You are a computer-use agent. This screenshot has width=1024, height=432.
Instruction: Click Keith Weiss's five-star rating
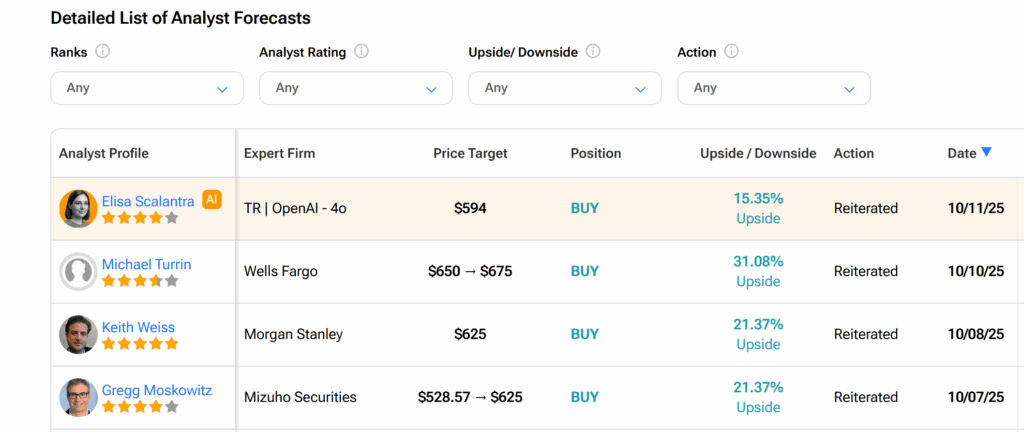140,344
